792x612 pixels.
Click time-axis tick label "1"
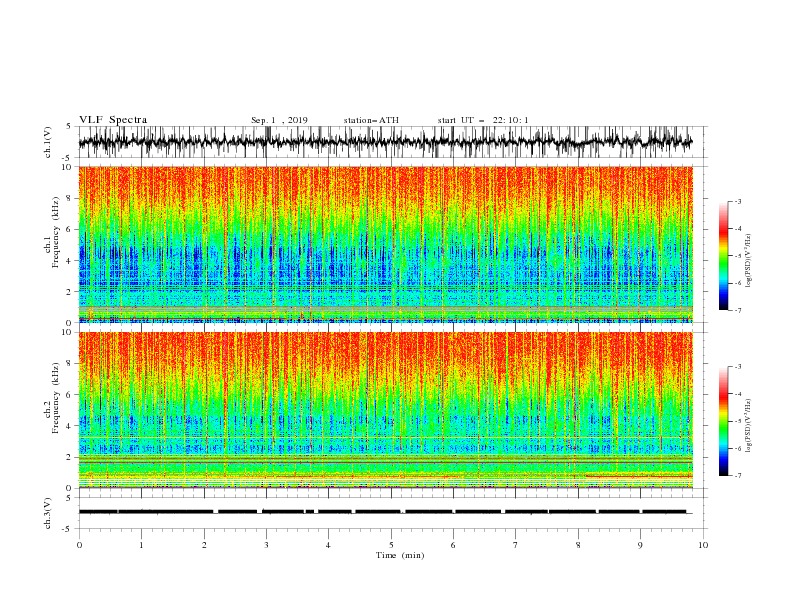pyautogui.click(x=141, y=545)
